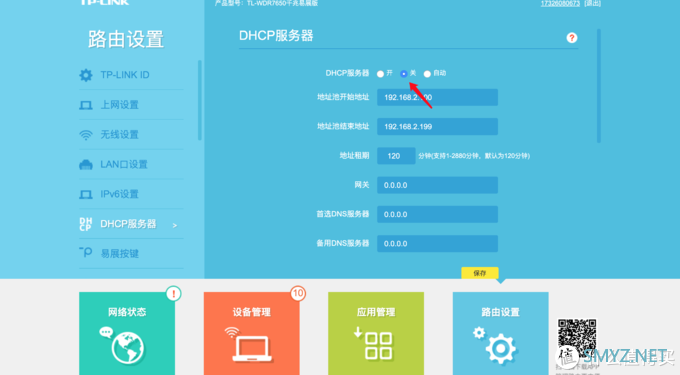The height and width of the screenshot is (375, 680).
Task: Click the 网关 input field
Action: pos(437,185)
